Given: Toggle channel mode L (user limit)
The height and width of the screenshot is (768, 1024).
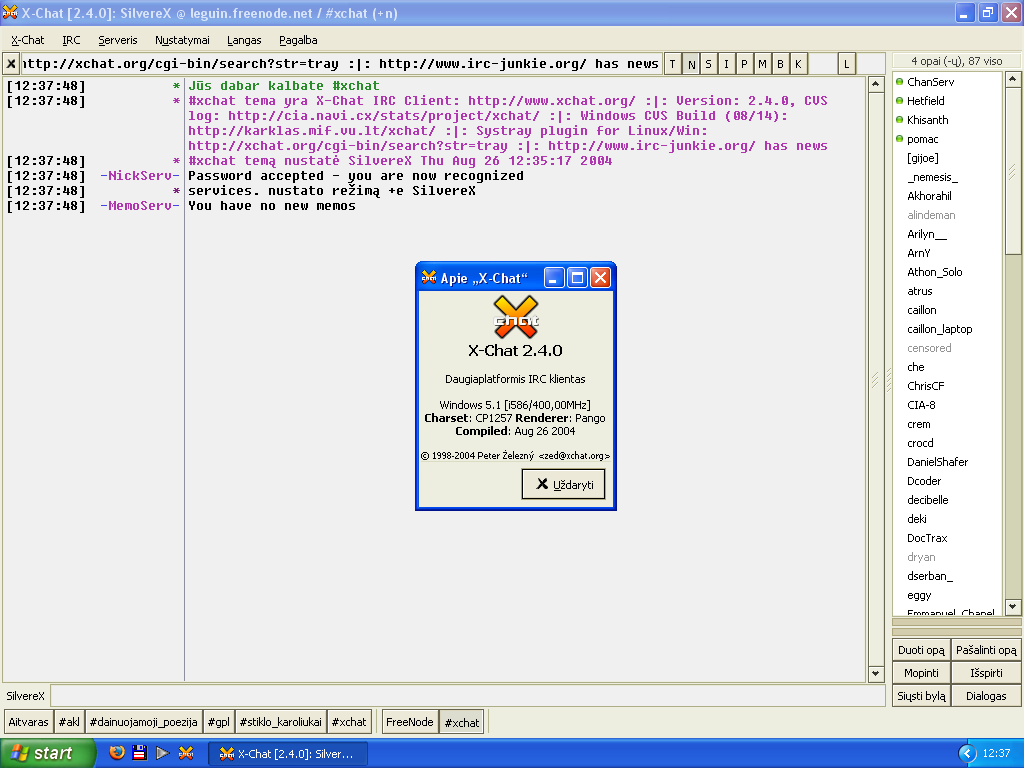Looking at the screenshot, I should (x=846, y=64).
